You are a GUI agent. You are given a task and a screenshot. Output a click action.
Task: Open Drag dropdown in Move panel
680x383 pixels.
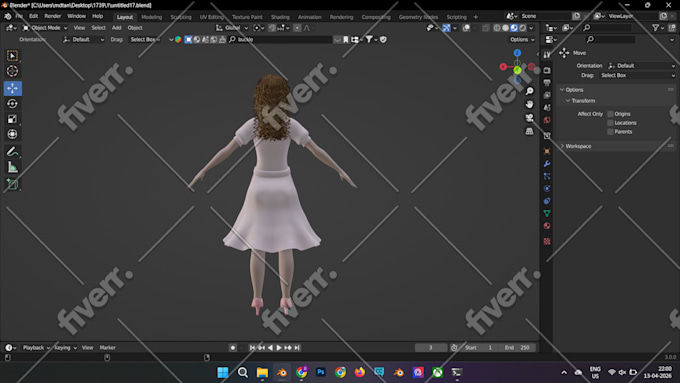[638, 75]
